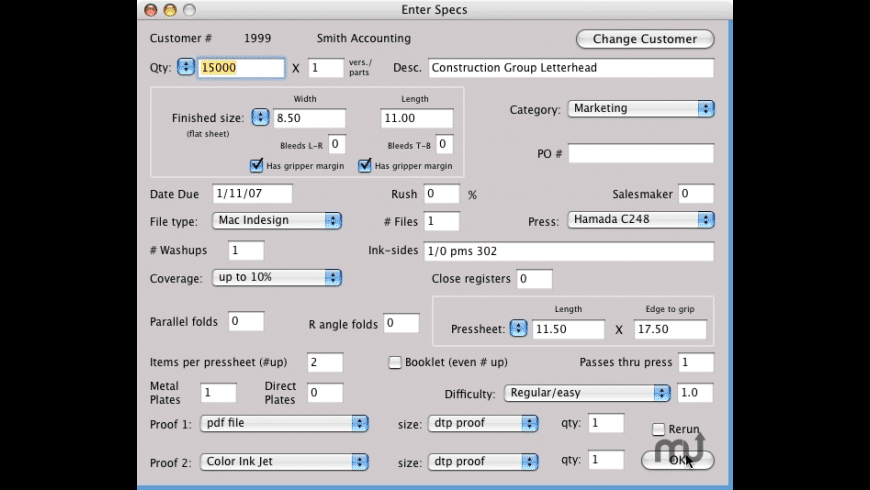Open the Qty popup stepper
Viewport: 870px width, 490px height.
click(185, 67)
